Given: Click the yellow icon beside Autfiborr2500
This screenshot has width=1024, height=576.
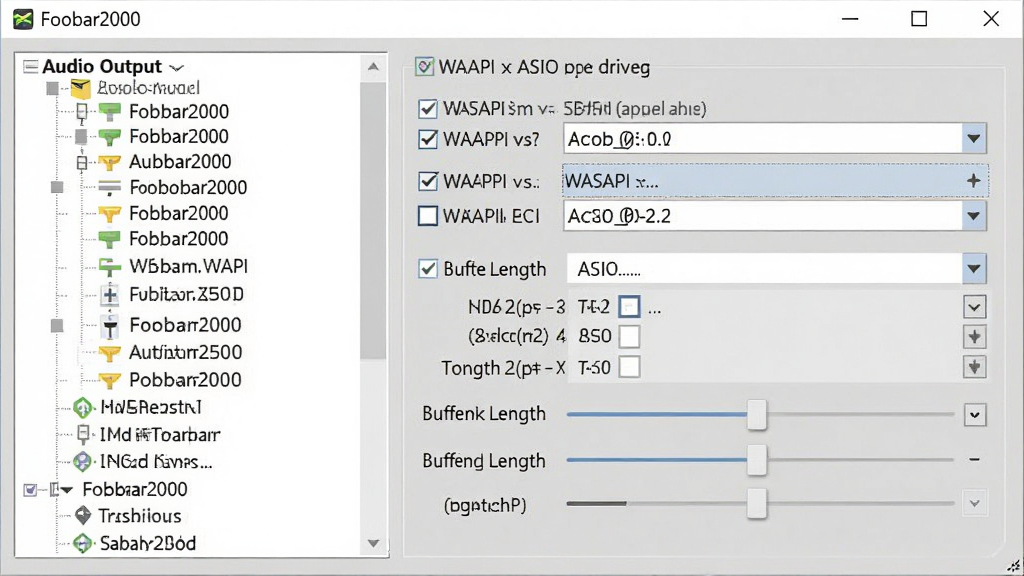Looking at the screenshot, I should (109, 353).
